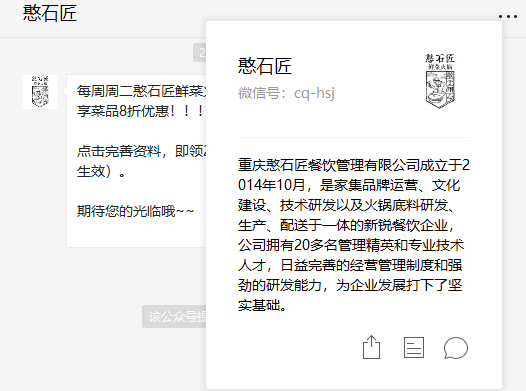The height and width of the screenshot is (391, 526).
Task: Click the share icon in profile card
Action: click(x=372, y=347)
